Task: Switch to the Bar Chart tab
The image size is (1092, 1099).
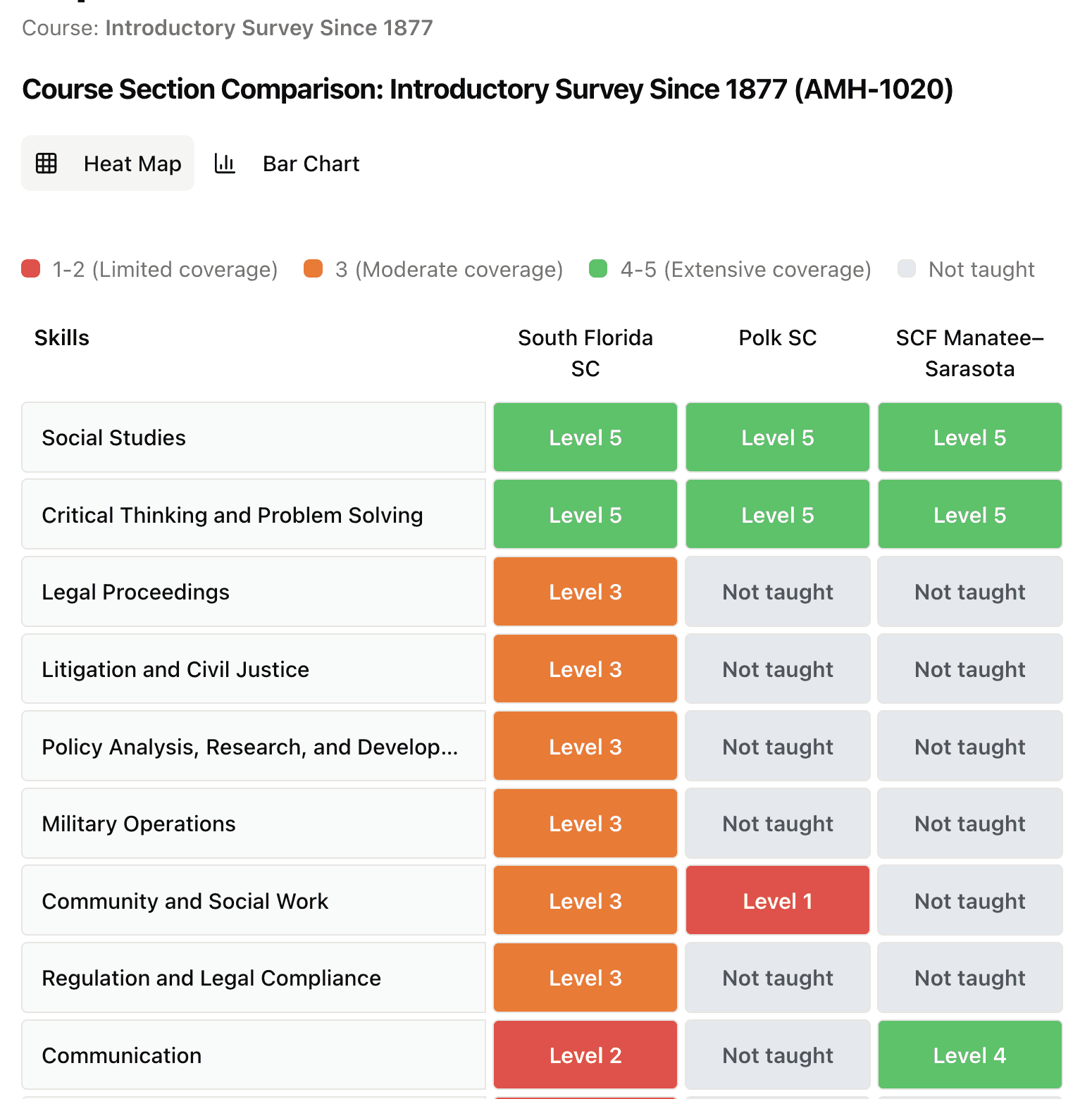Action: [x=310, y=163]
